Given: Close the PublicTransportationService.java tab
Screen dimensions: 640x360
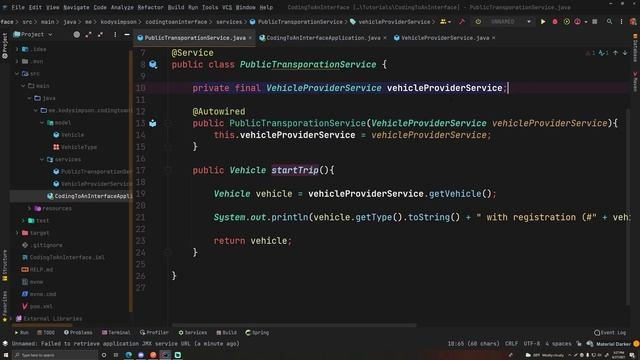Looking at the screenshot, I should coord(250,38).
